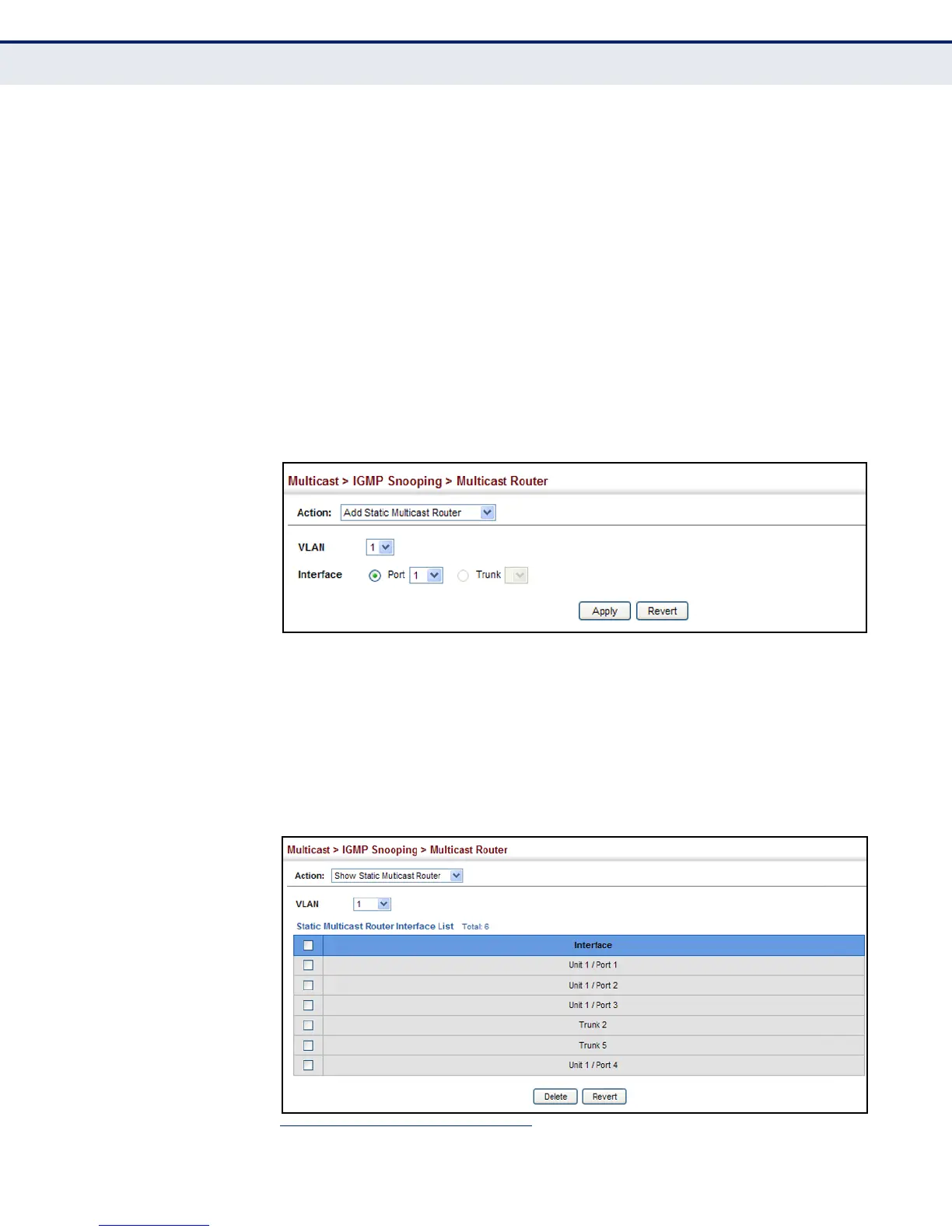The width and height of the screenshot is (952, 1232).
Task: Open the Port number dropdown
Action: point(426,576)
